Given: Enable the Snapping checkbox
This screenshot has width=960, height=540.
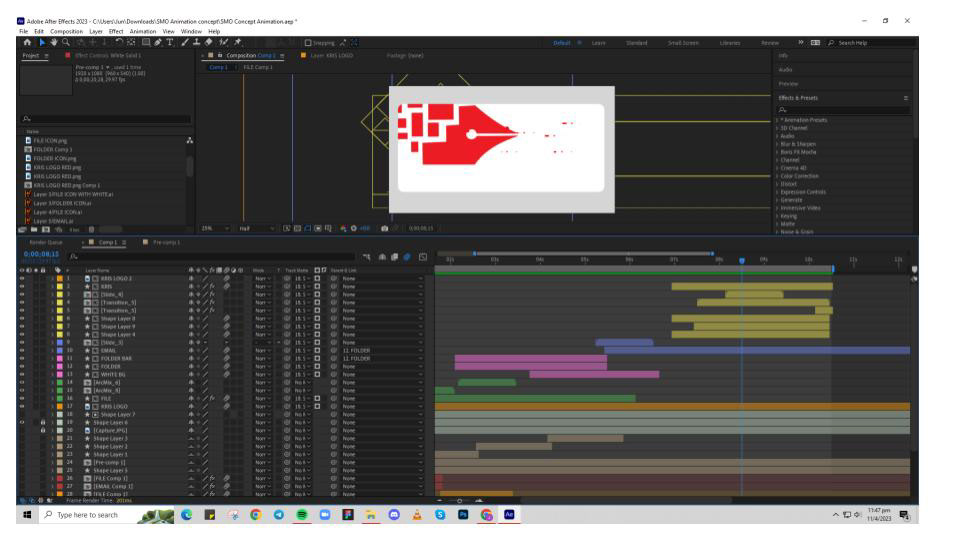Looking at the screenshot, I should [x=308, y=43].
